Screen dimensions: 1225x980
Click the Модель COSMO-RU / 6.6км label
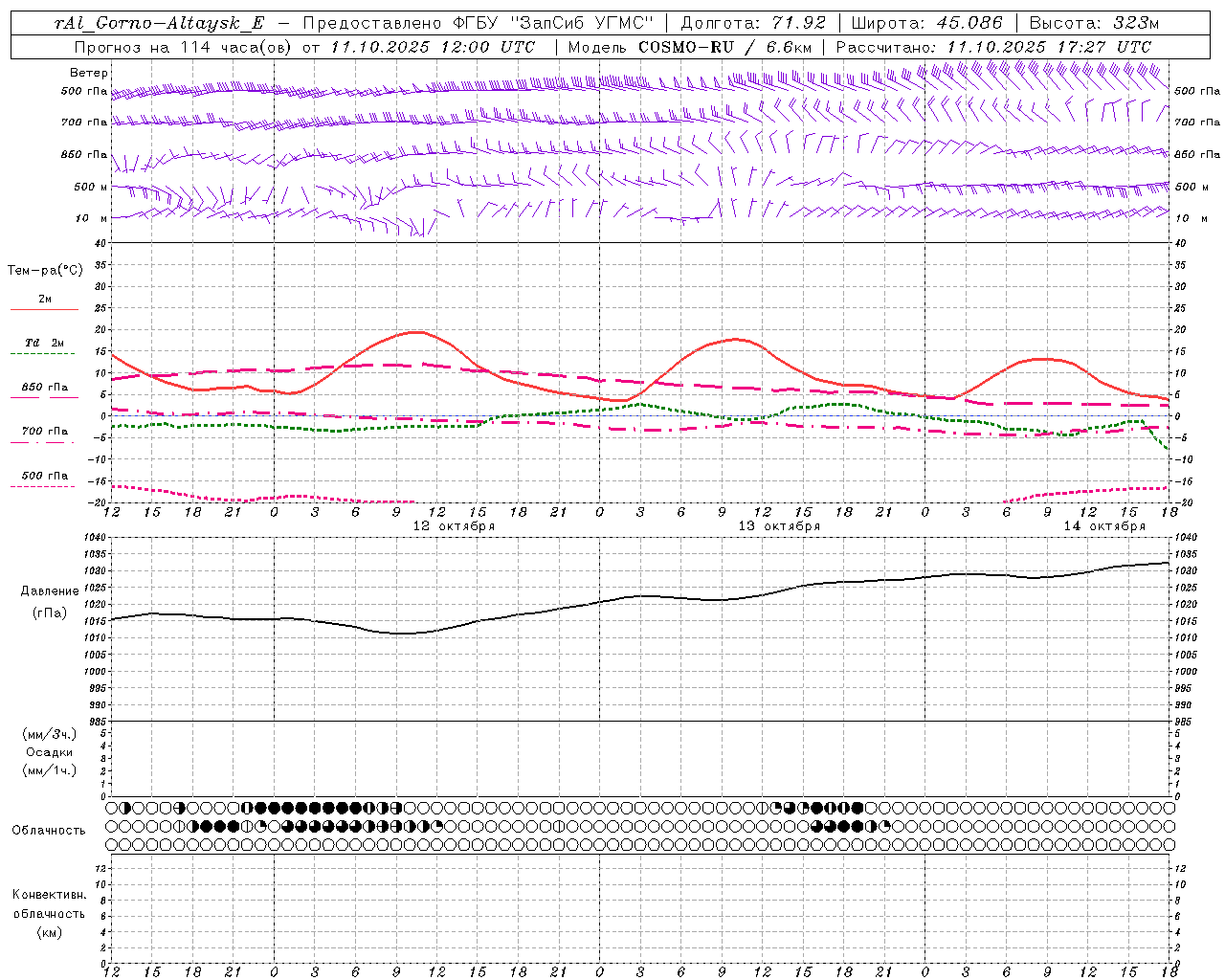tap(690, 47)
